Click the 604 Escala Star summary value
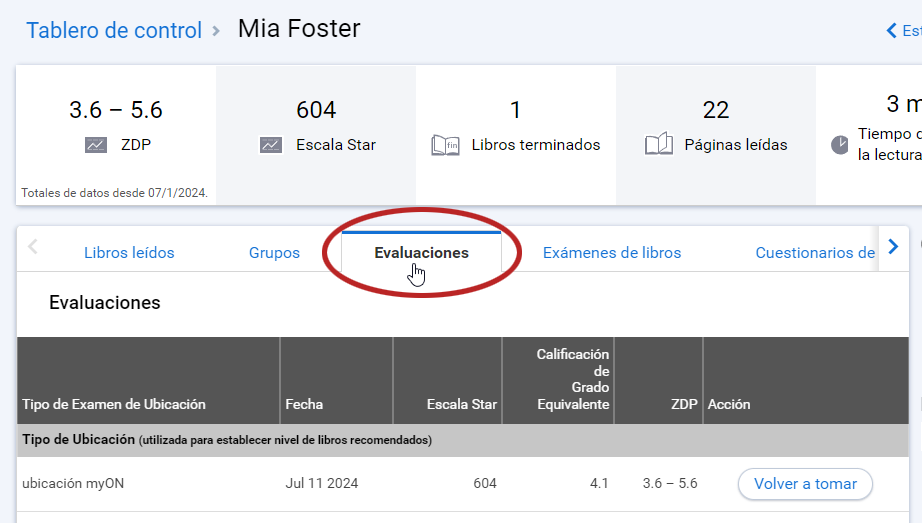This screenshot has height=523, width=922. (x=316, y=110)
